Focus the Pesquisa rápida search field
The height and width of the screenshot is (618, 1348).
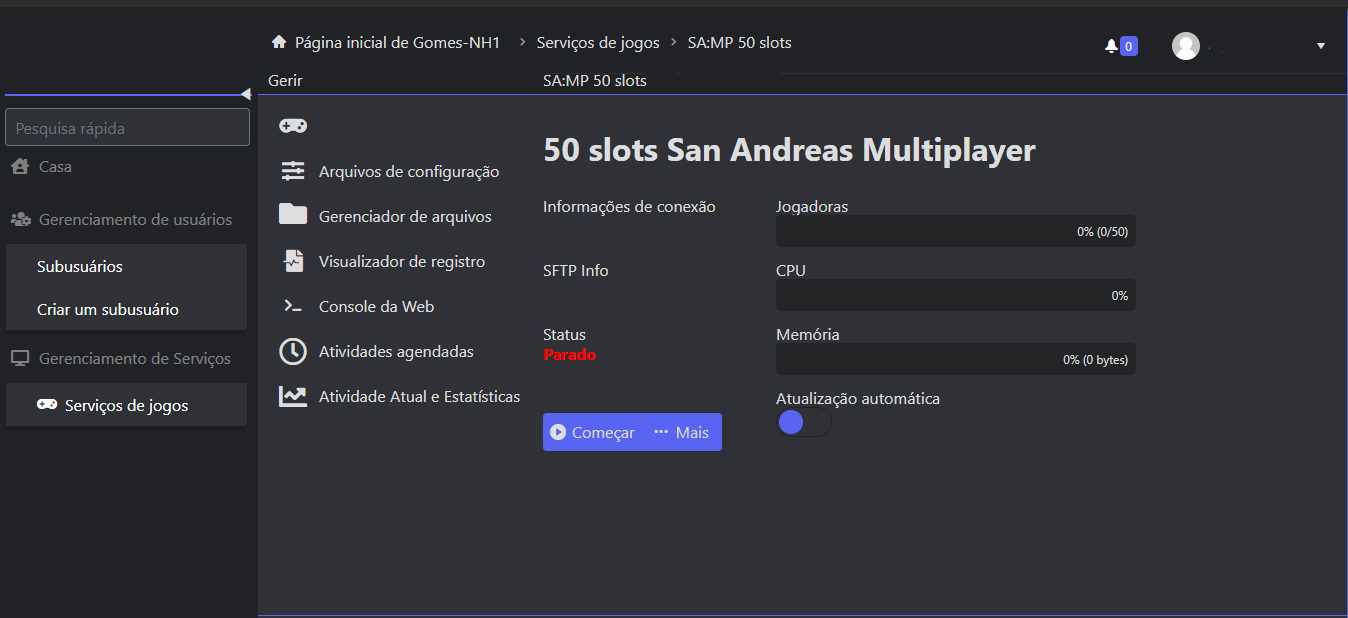click(128, 127)
